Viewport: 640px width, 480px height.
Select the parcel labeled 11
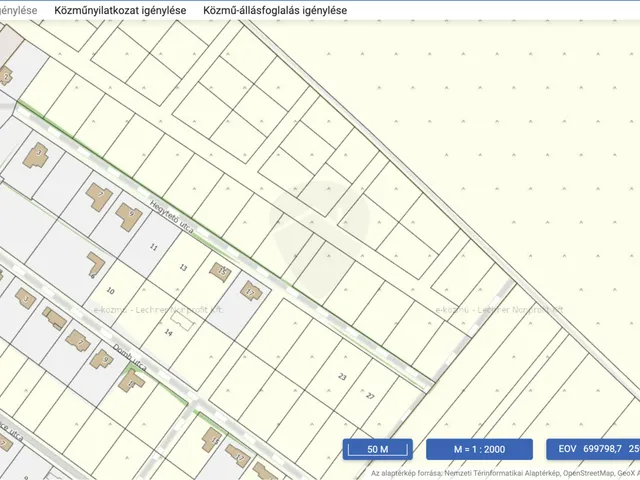tap(153, 245)
